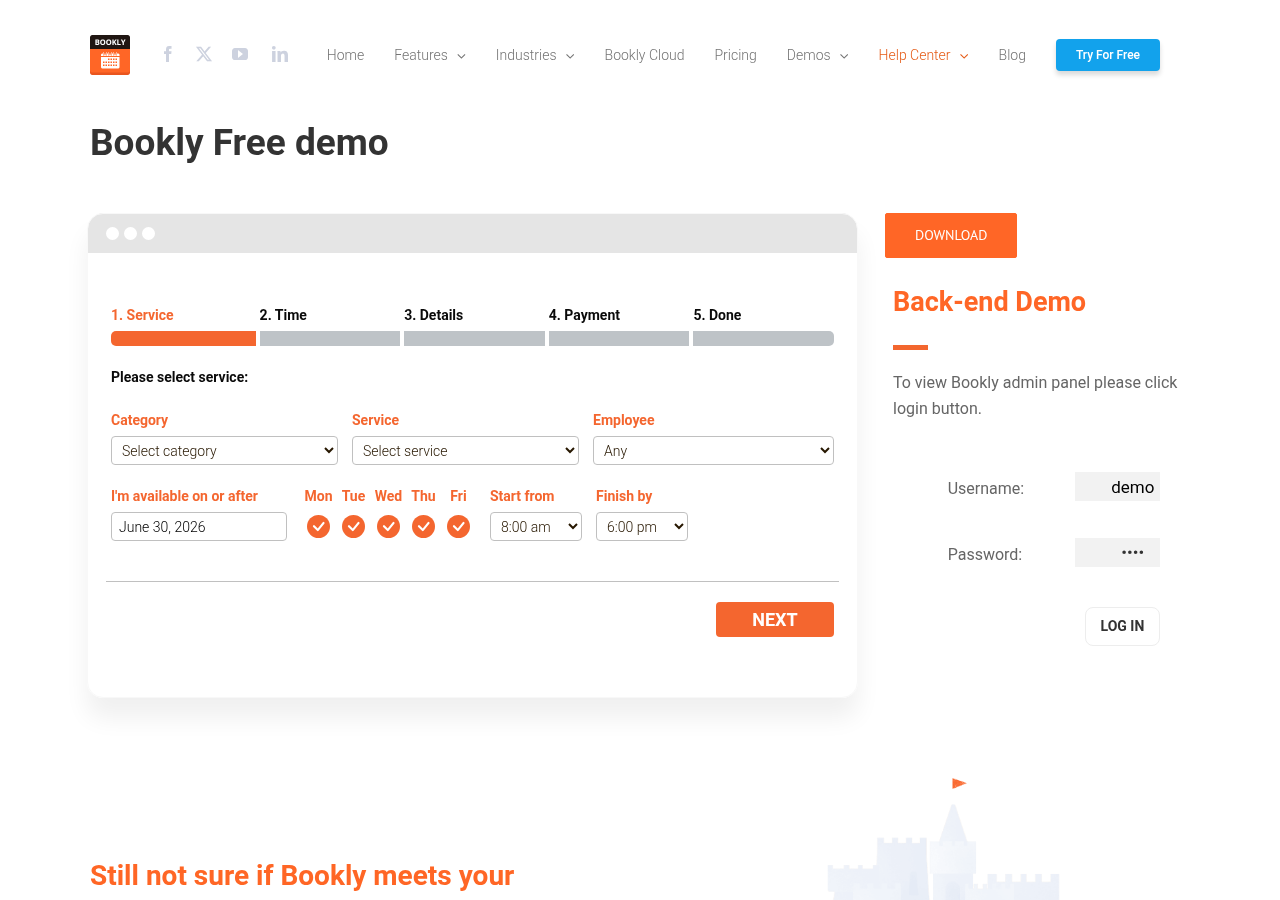The image size is (1280, 900).
Task: Click the orange DOWNLOAD button
Action: 951,235
